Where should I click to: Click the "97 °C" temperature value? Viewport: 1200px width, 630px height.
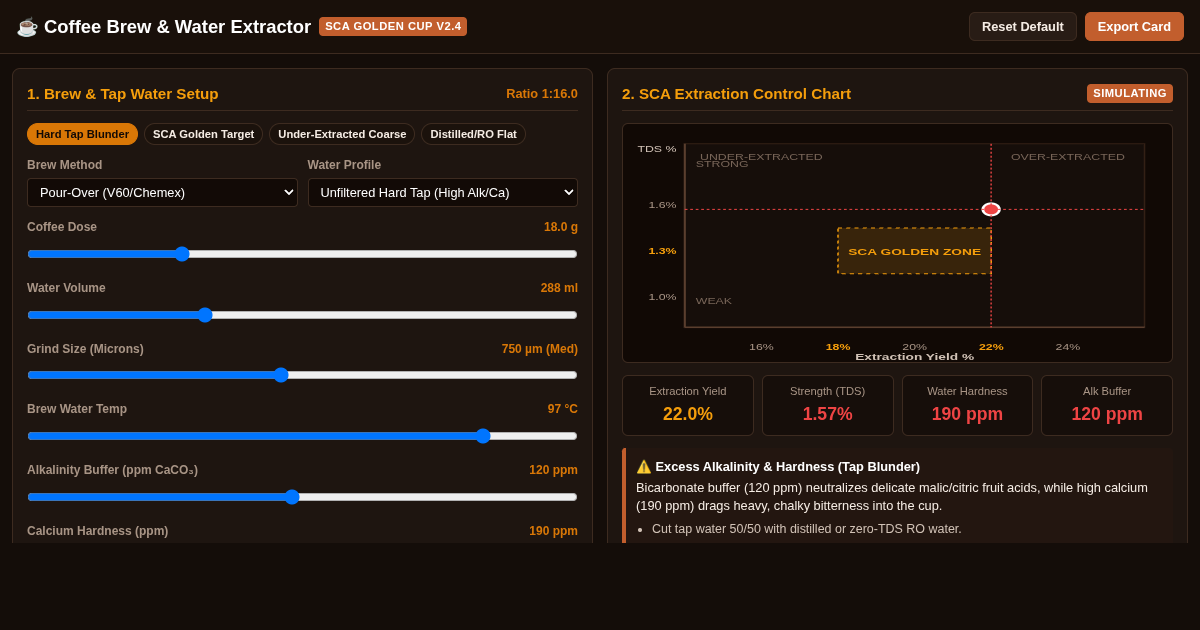[x=563, y=409]
